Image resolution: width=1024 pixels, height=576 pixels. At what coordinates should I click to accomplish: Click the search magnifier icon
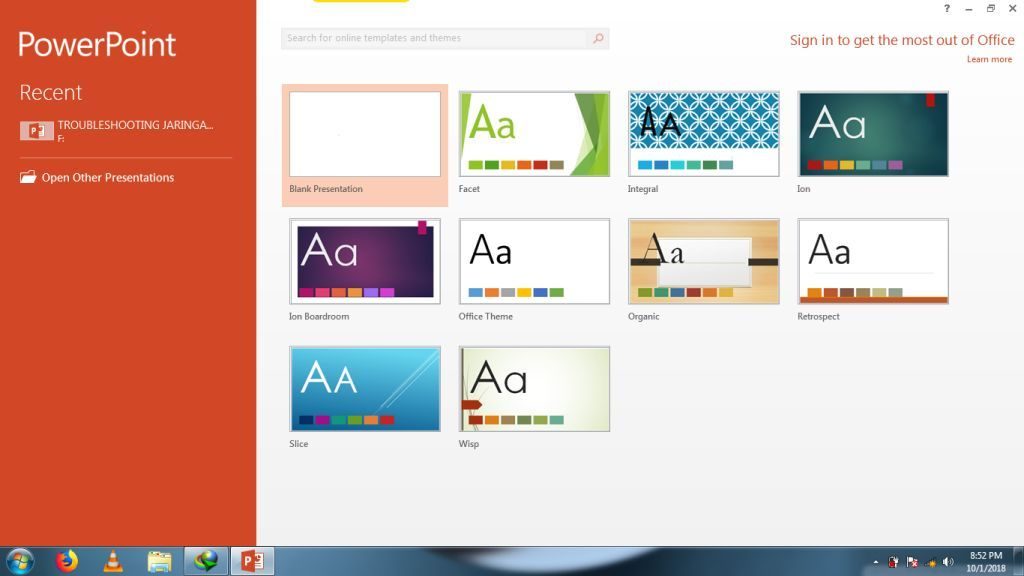click(598, 39)
